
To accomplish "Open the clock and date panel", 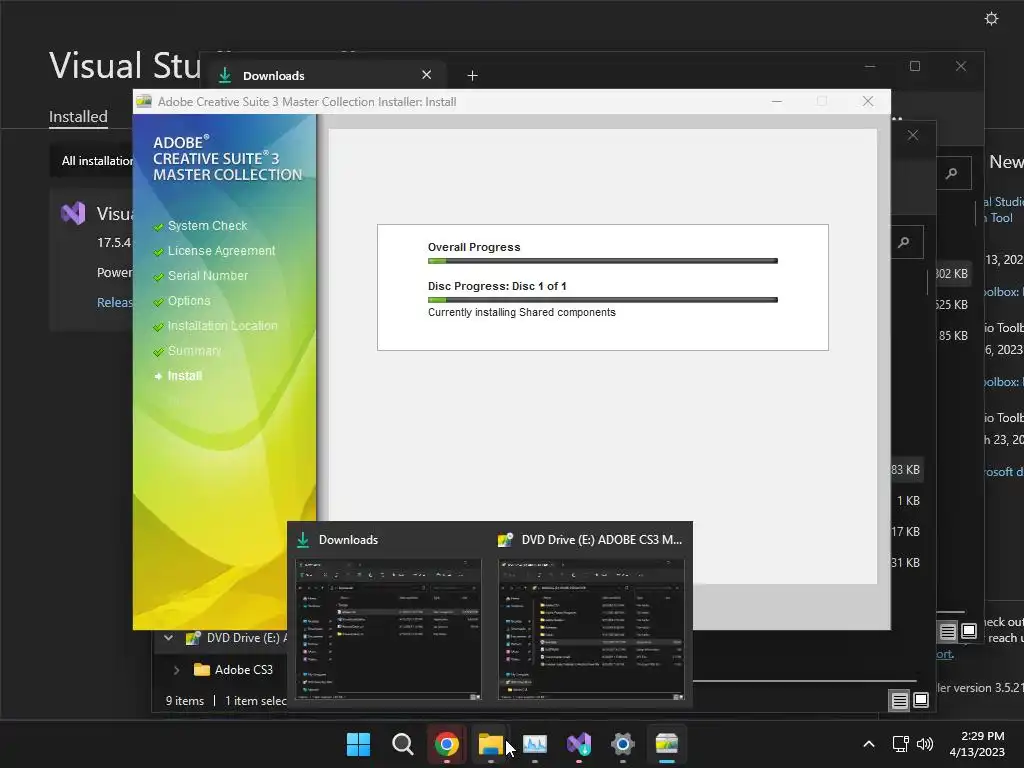I will pos(977,744).
